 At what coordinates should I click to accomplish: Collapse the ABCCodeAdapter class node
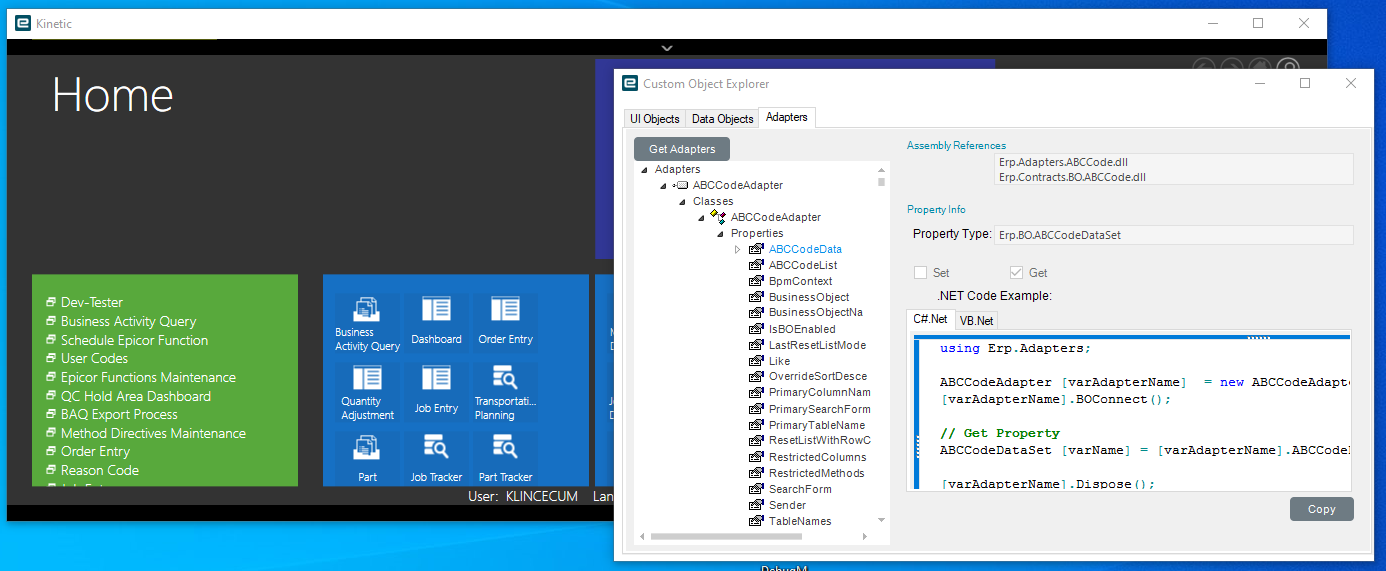click(701, 218)
